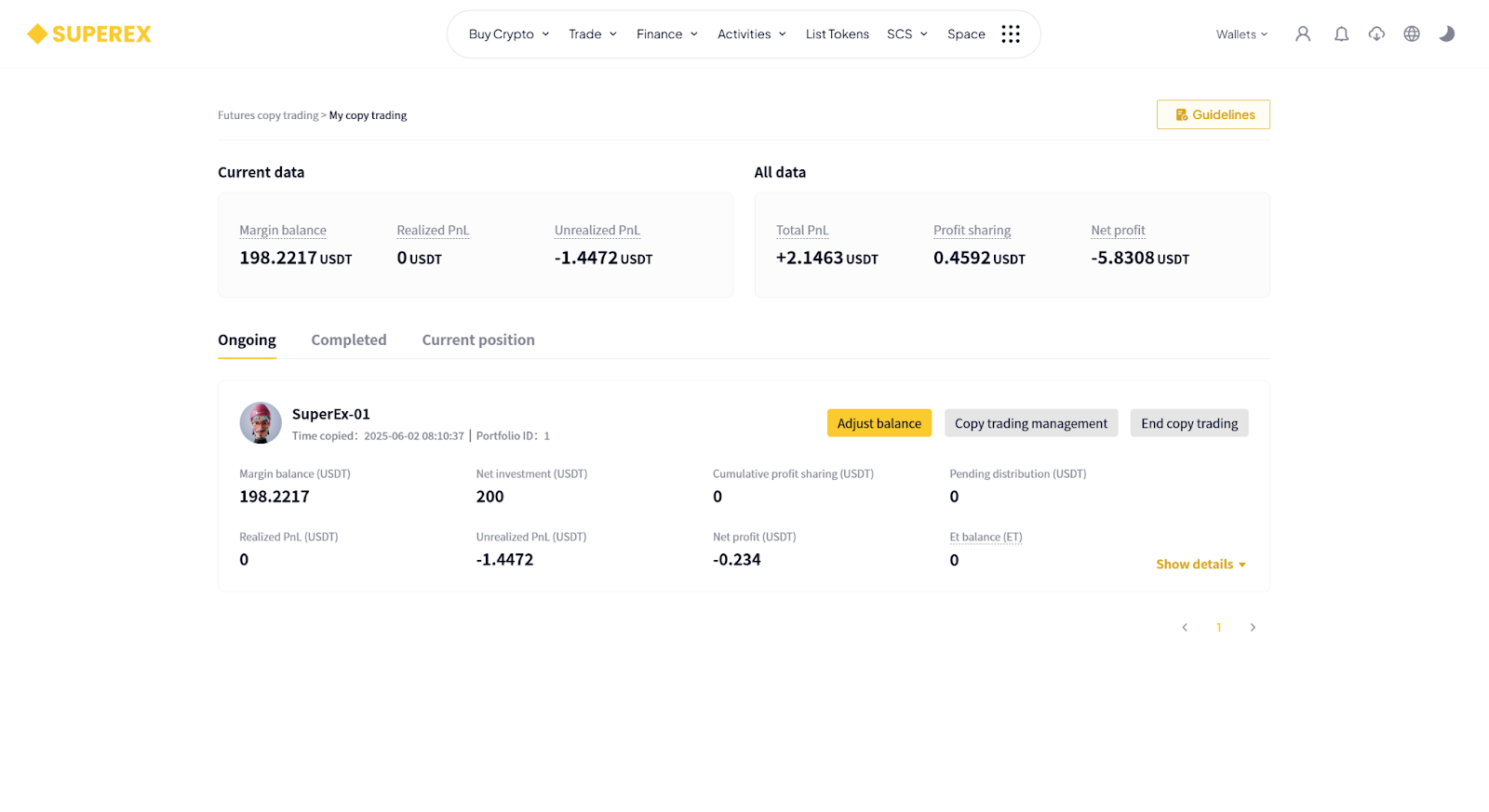Image resolution: width=1489 pixels, height=812 pixels.
Task: Click the My copy trading breadcrumb text
Action: coord(368,115)
